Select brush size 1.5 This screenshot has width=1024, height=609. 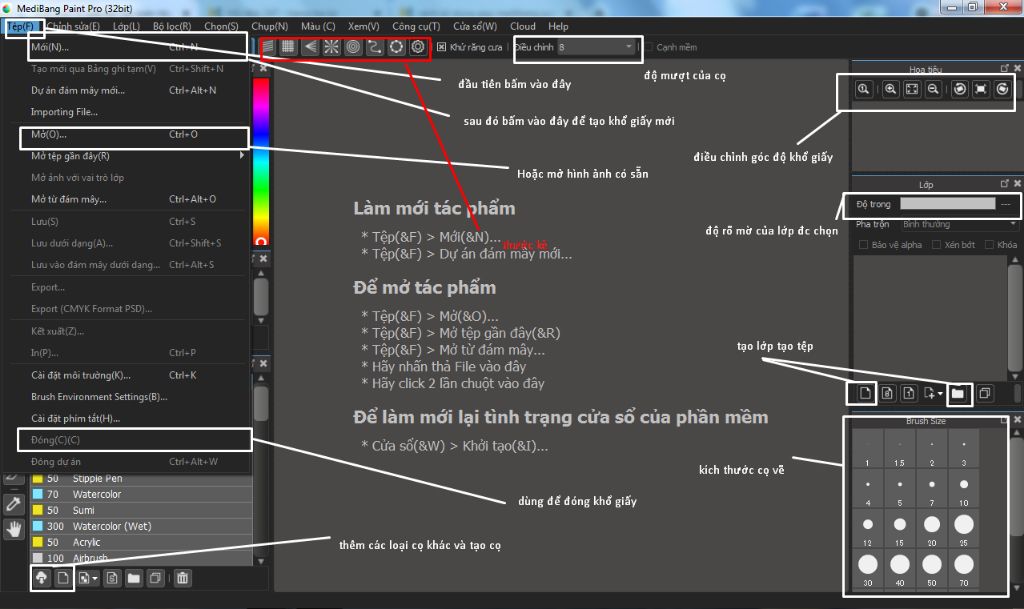point(899,449)
